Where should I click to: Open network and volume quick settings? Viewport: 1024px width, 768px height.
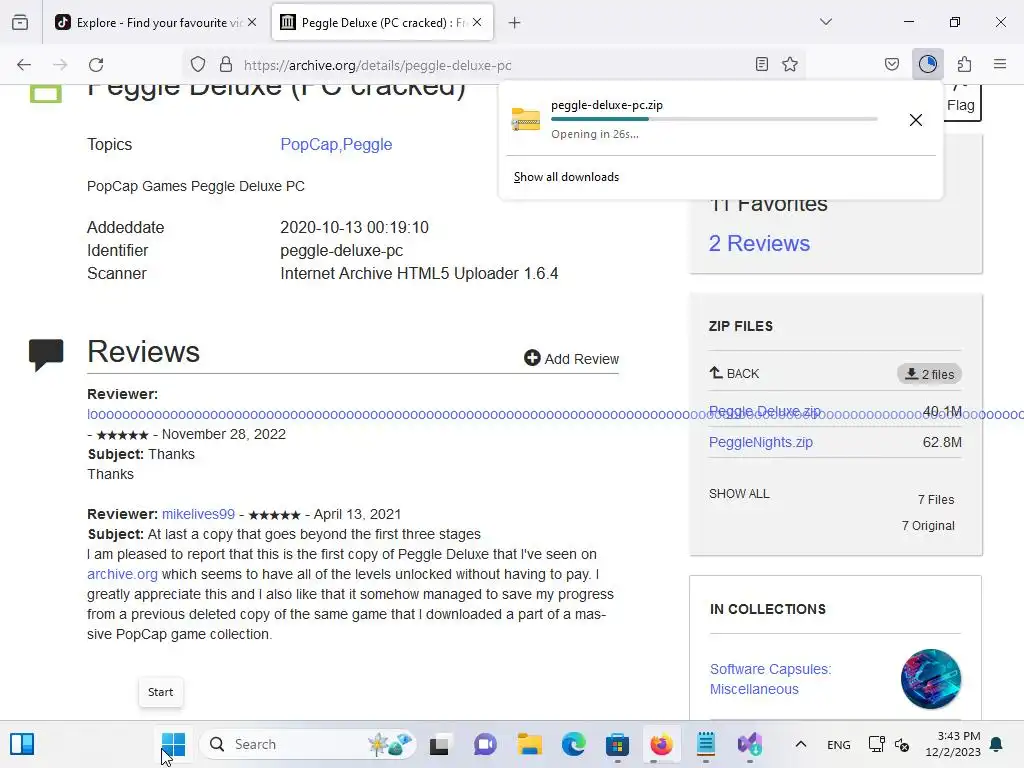pos(889,744)
